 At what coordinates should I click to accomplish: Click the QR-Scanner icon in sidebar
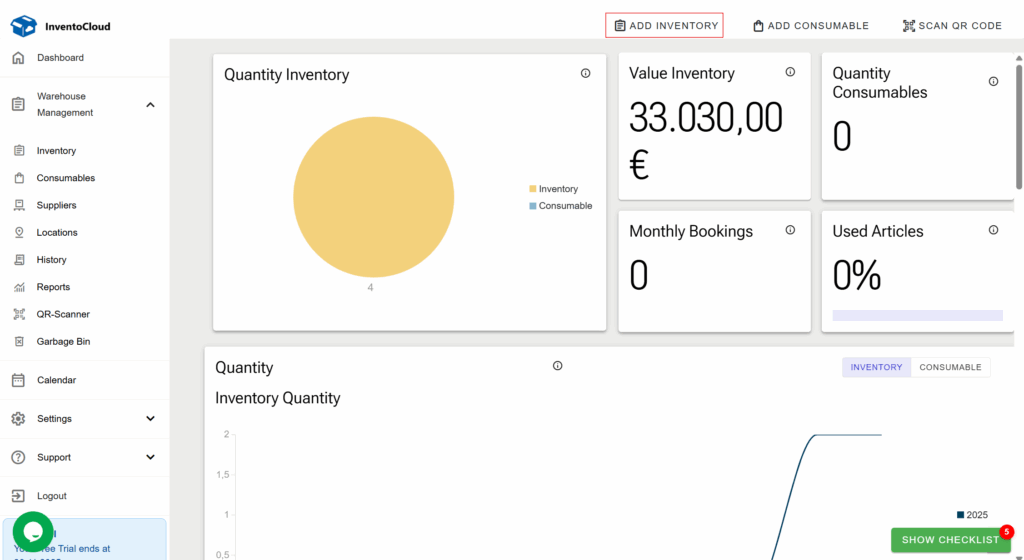coord(20,314)
